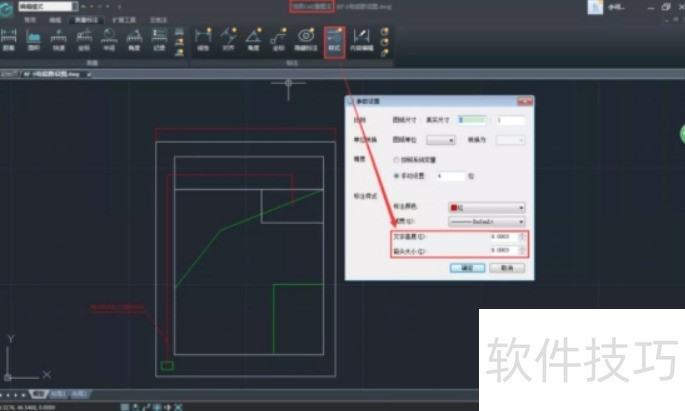Select the open dwg document tab
This screenshot has height=411, width=685.
[55, 74]
